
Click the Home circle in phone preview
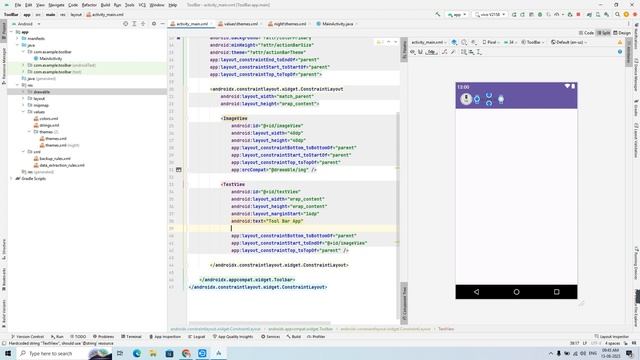(x=516, y=292)
